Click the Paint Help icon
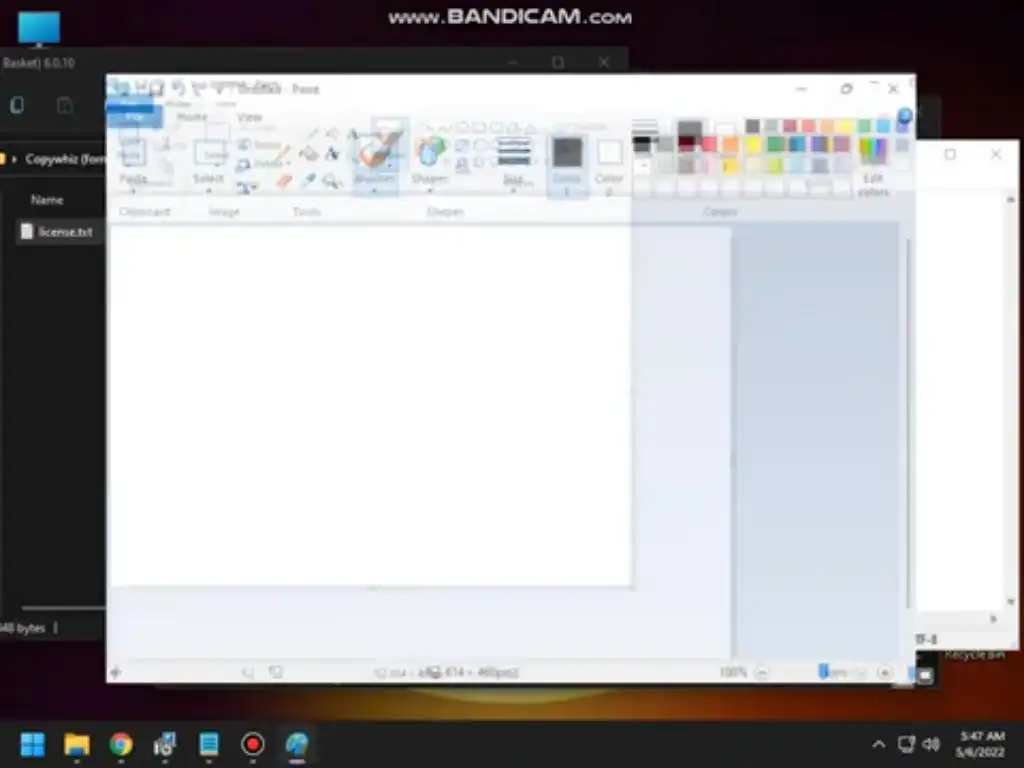 point(904,116)
